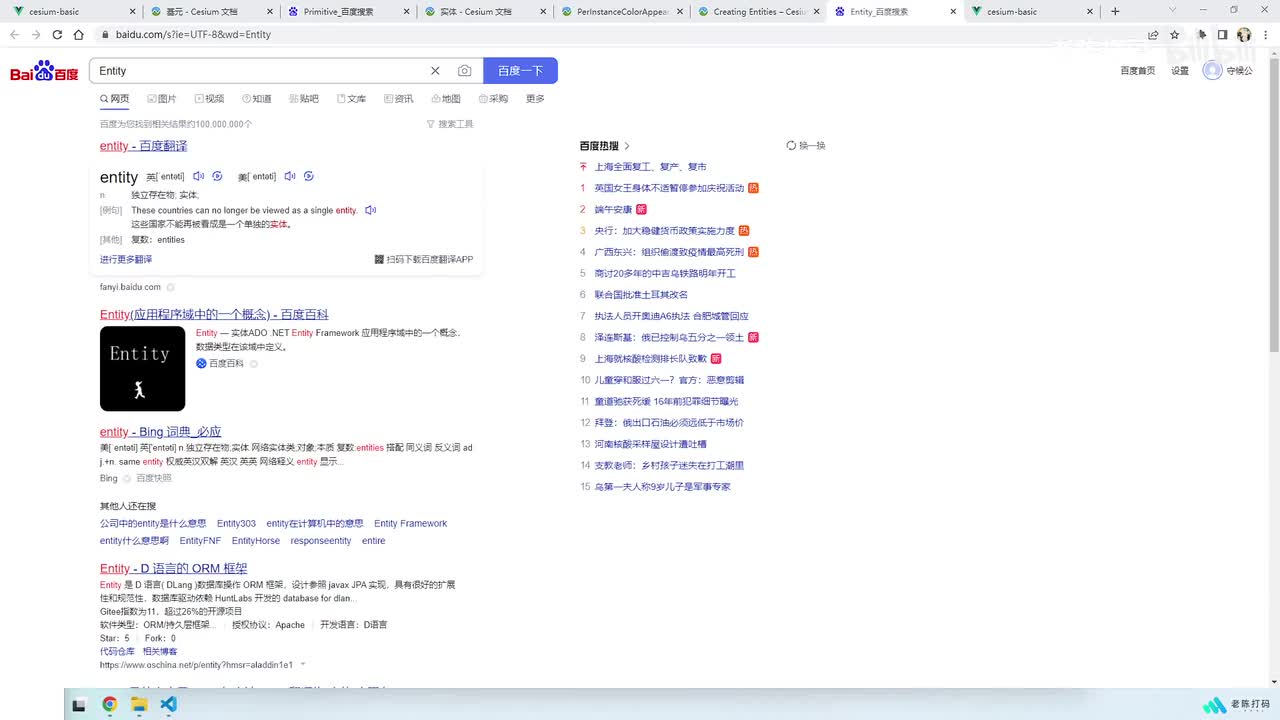Open 'entity - Bing 词典_必应' result

pos(160,432)
